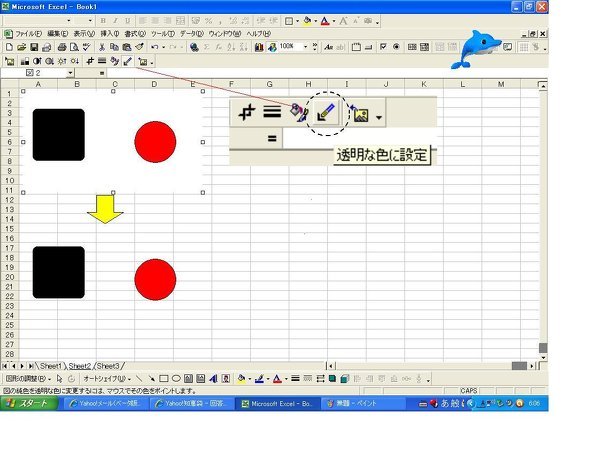
Task: Click the Less Contrast button
Action: [x=50, y=61]
